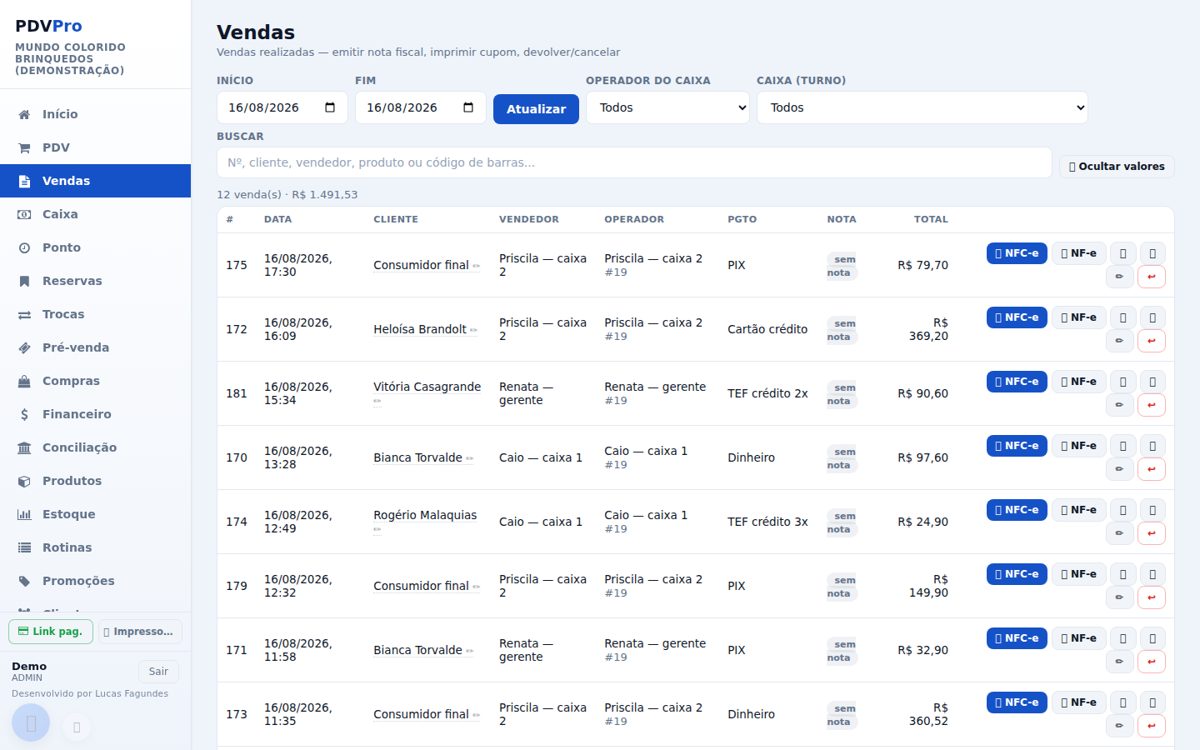The height and width of the screenshot is (750, 1200).
Task: Issue NFC-e for sale 175
Action: (1017, 253)
